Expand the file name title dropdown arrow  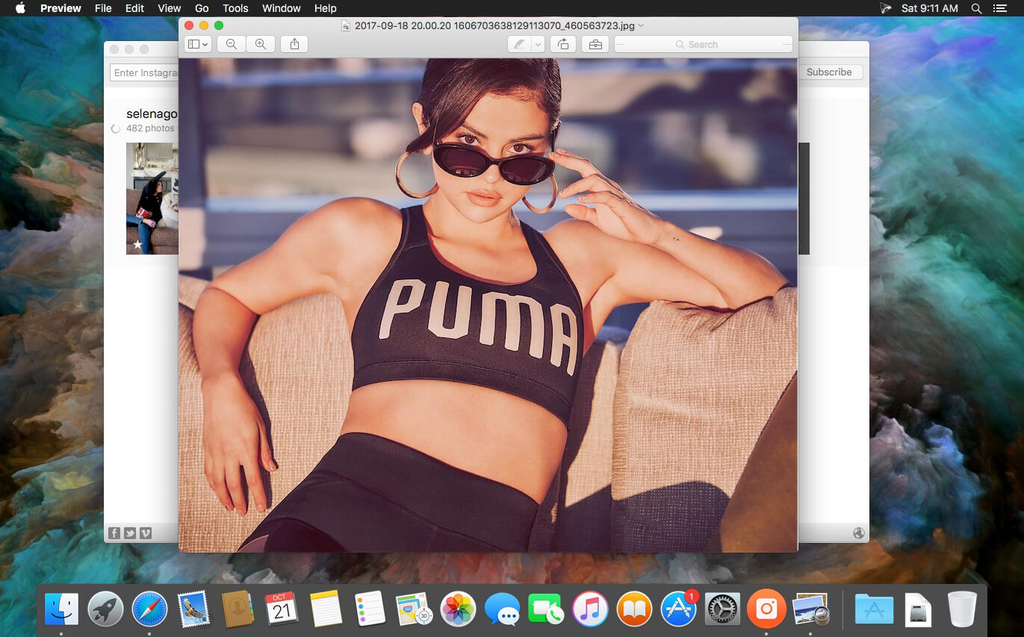coord(641,25)
